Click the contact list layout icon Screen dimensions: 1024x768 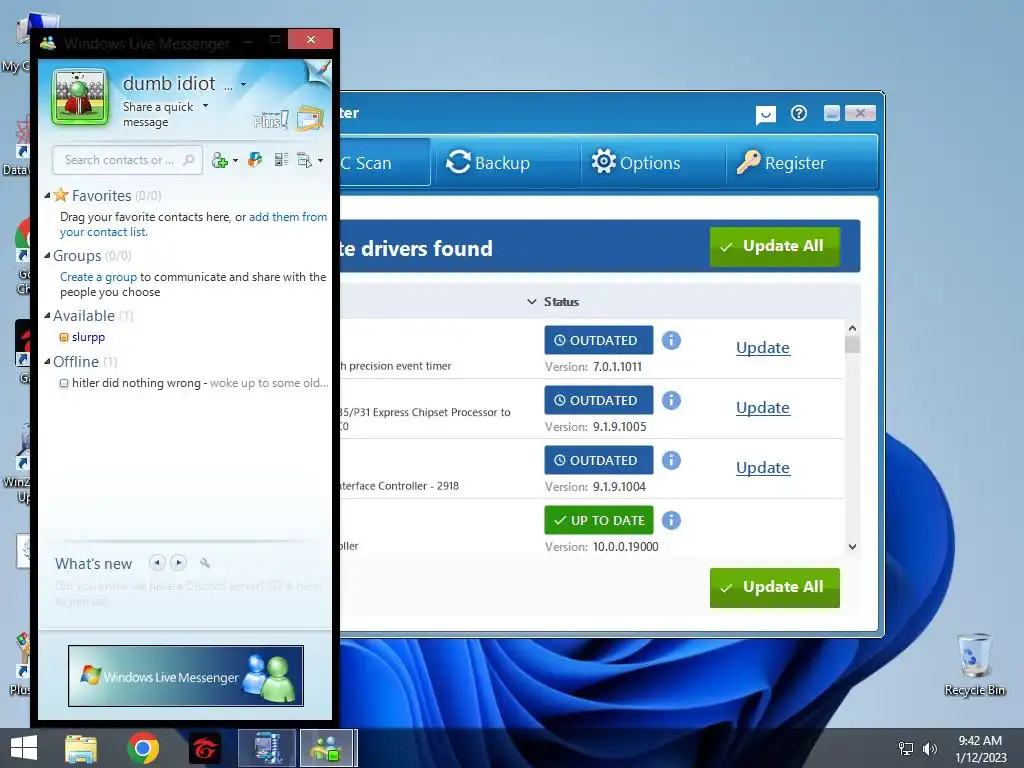[281, 159]
